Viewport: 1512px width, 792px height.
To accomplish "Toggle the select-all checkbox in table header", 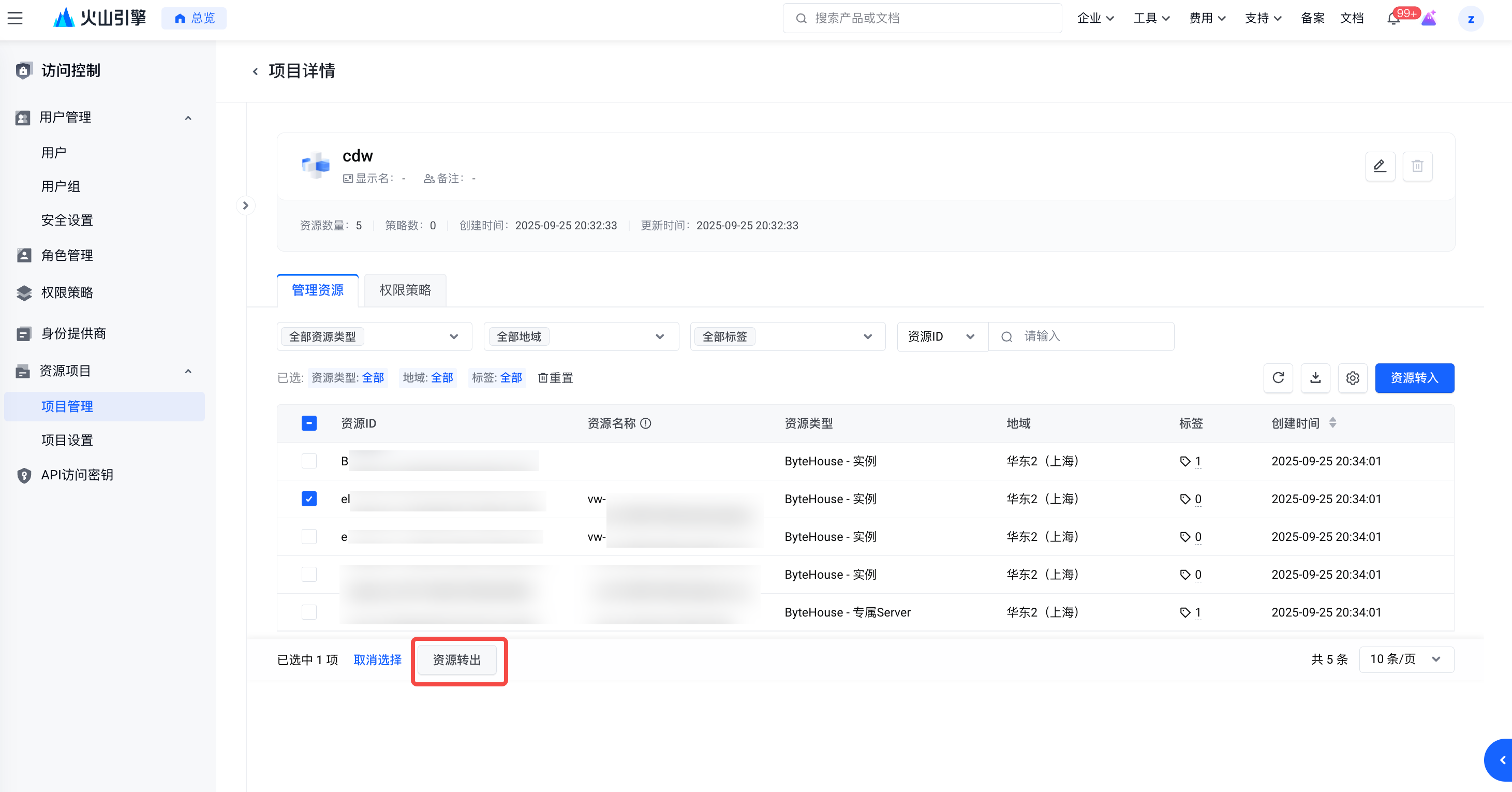I will click(x=309, y=423).
